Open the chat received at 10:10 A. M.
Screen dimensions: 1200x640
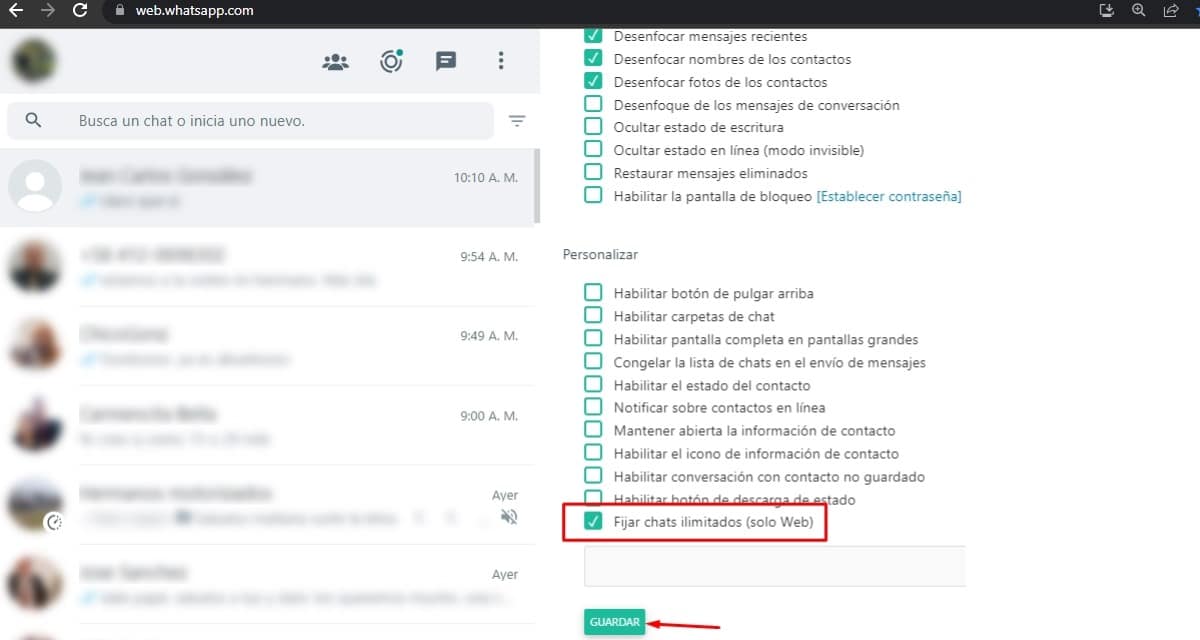(268, 187)
